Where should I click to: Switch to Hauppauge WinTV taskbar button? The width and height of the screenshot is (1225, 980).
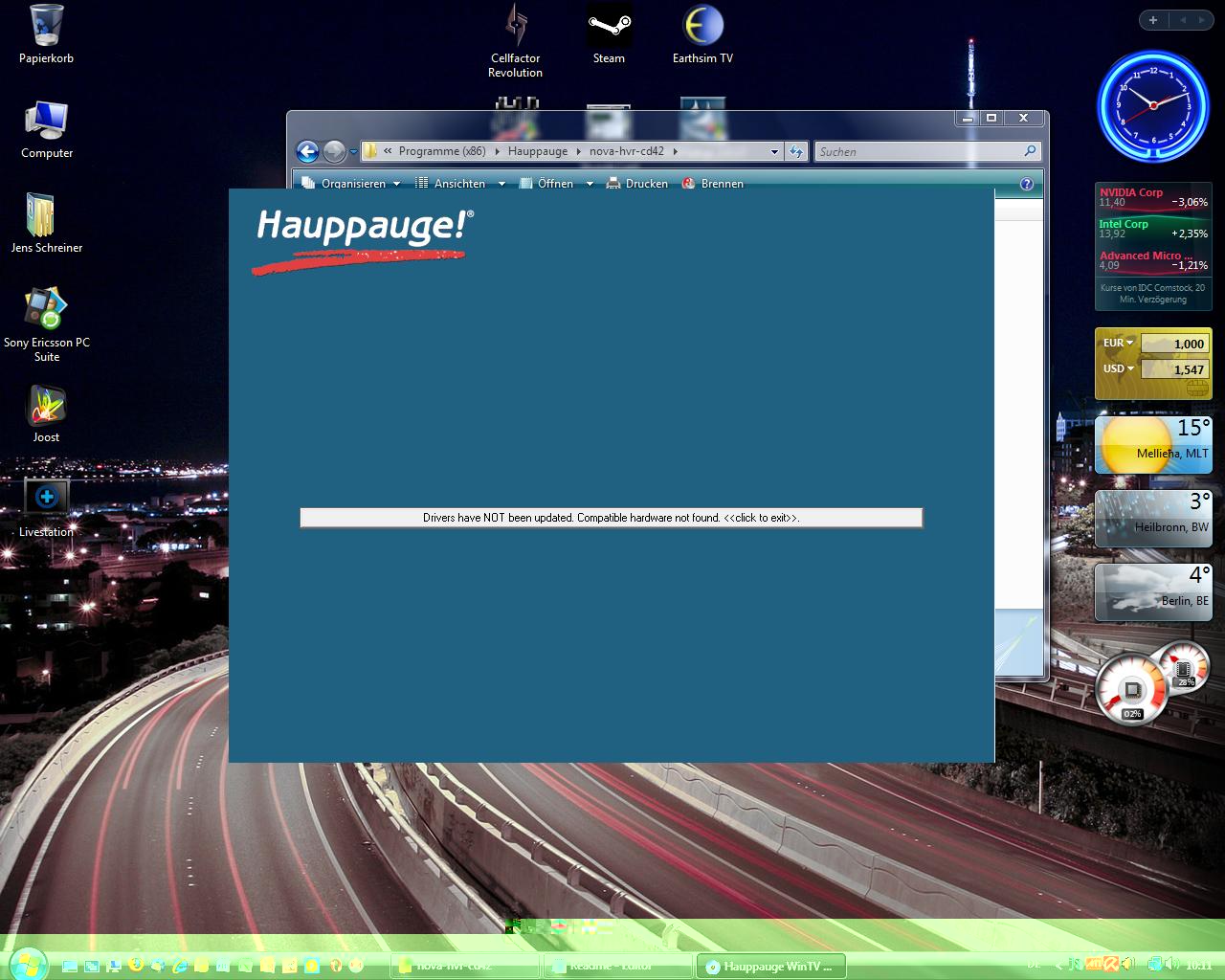(x=770, y=966)
